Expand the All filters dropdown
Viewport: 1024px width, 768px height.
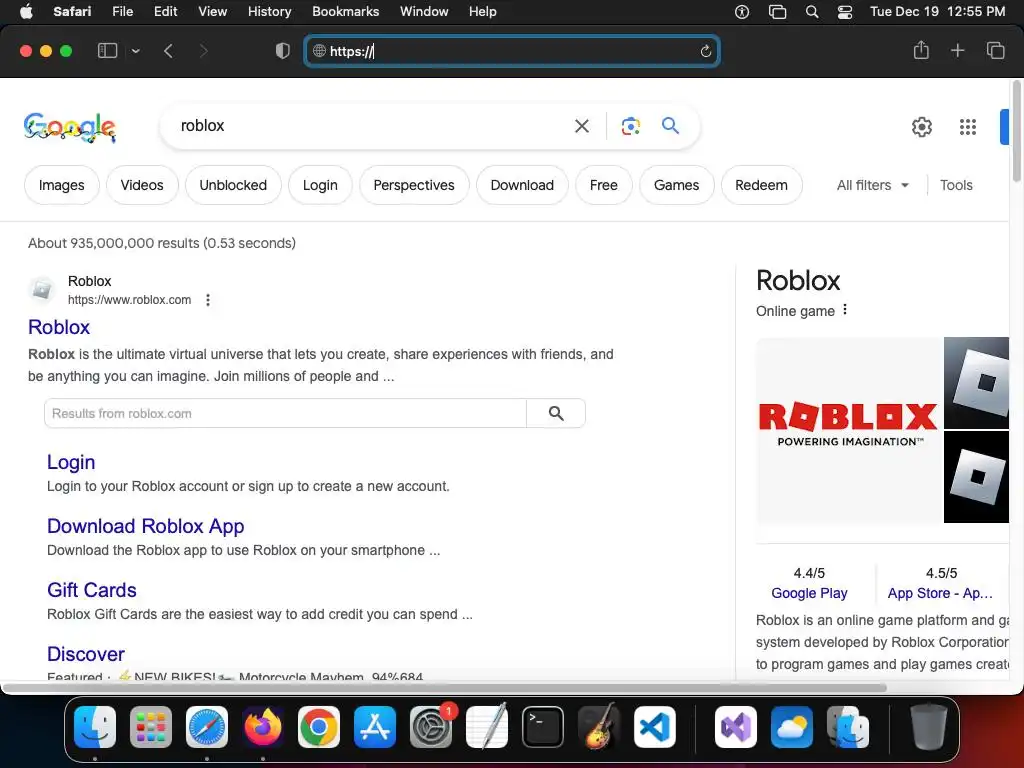click(x=872, y=185)
